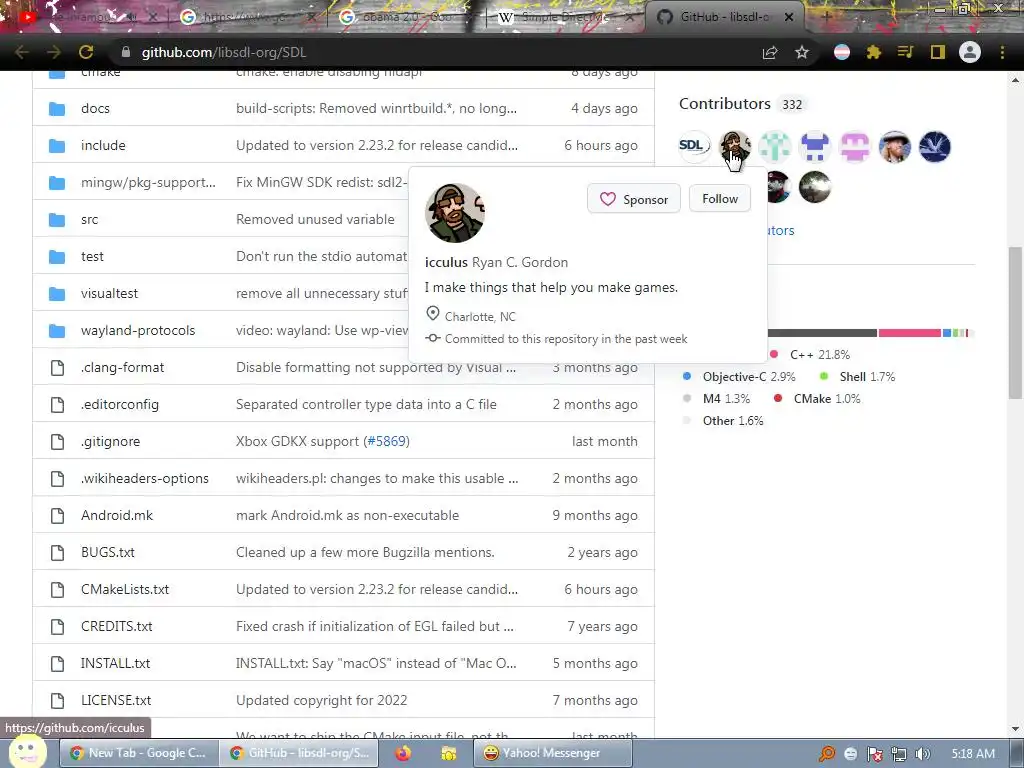Open the src folder
1024x768 pixels.
(x=89, y=219)
